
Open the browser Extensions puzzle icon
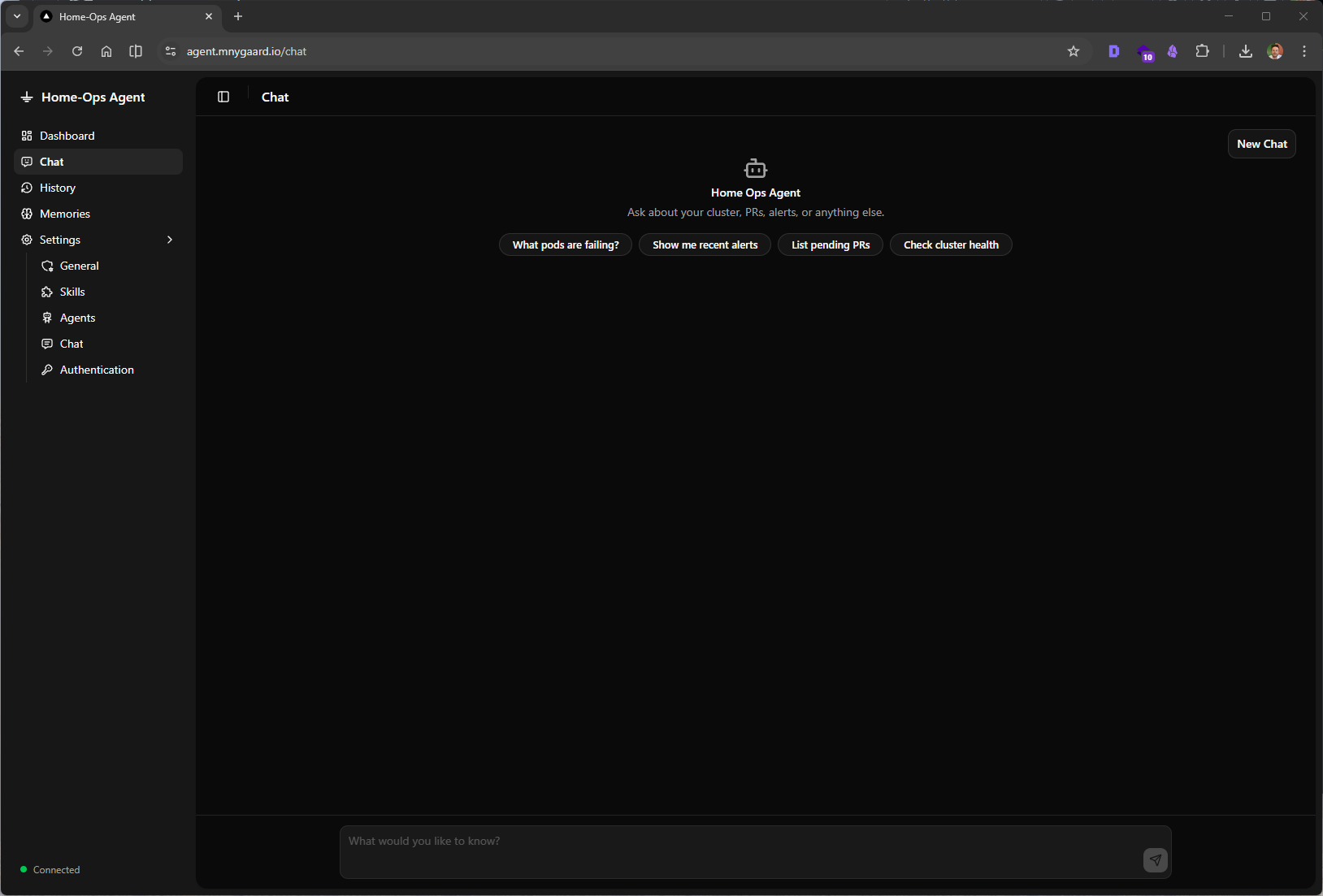1202,51
